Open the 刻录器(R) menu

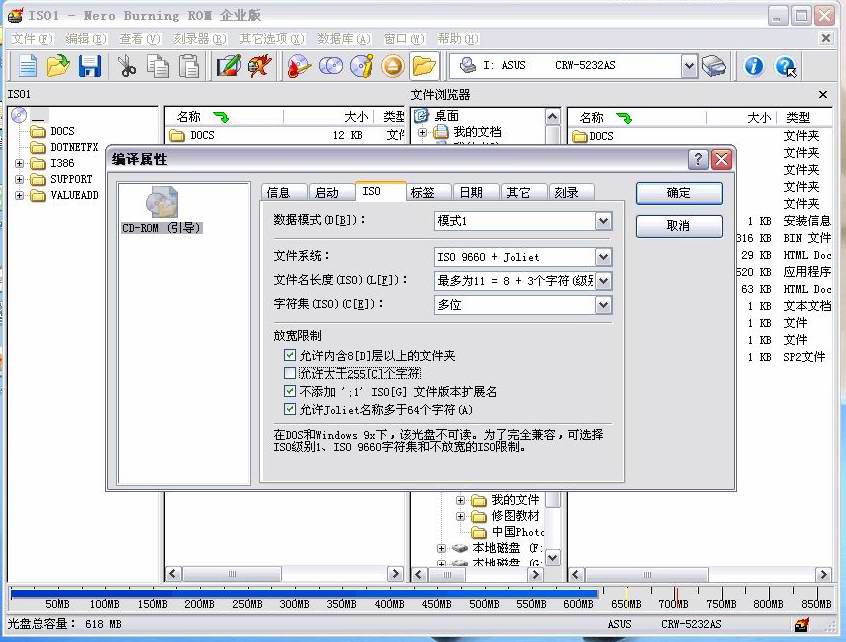coord(200,39)
